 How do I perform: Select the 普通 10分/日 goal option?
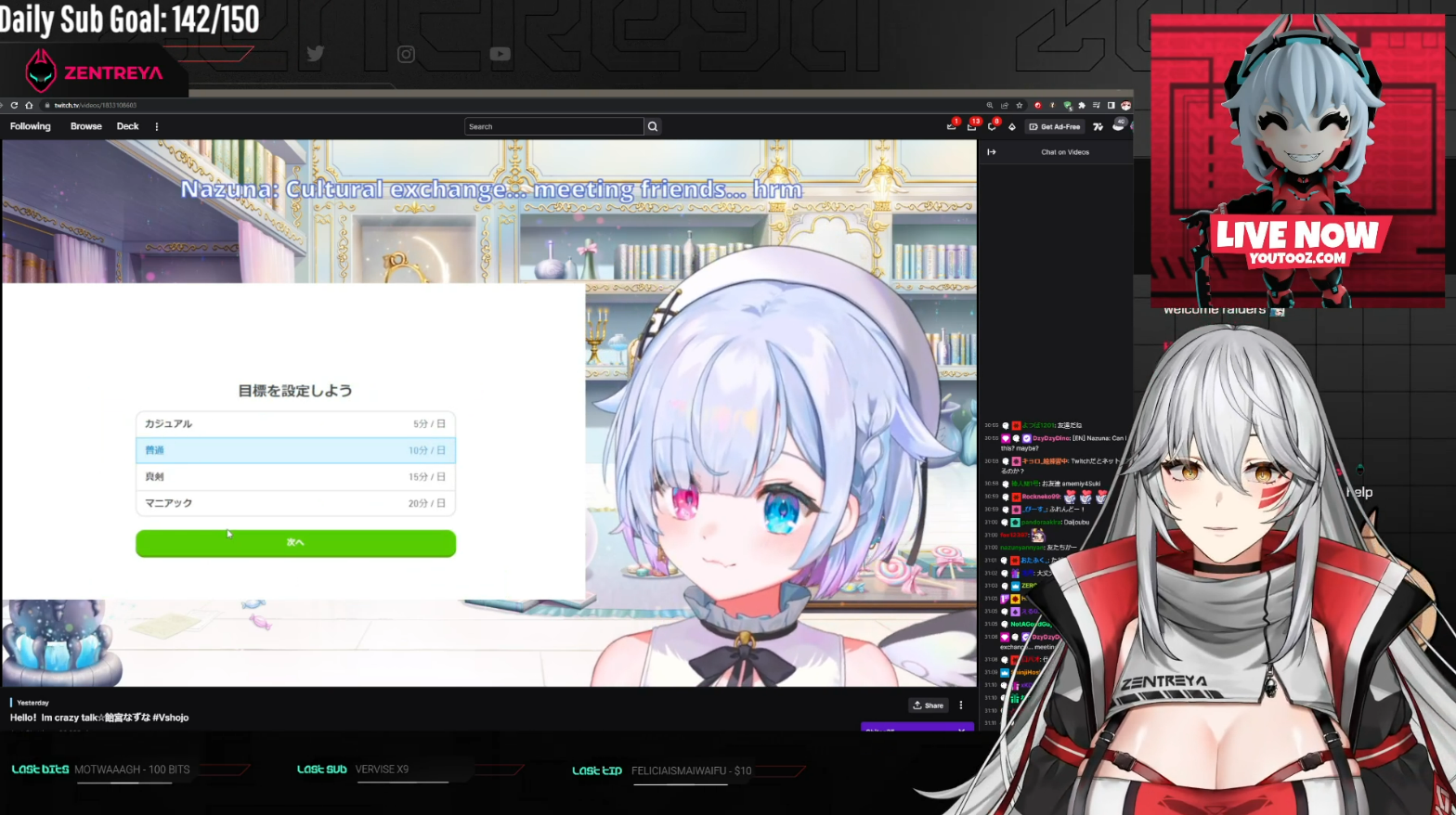295,450
